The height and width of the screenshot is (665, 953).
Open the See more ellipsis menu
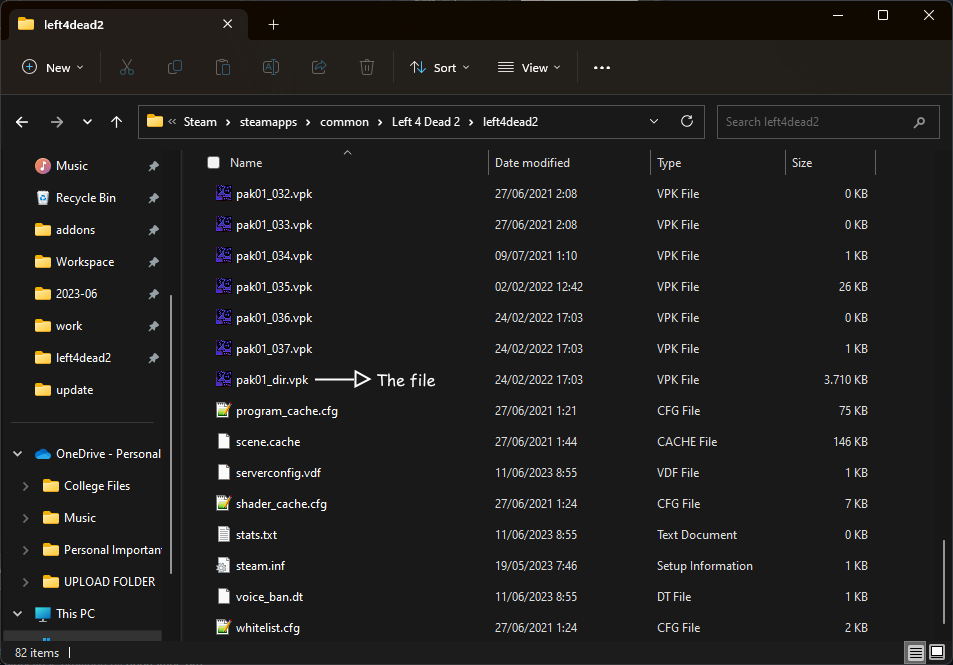coord(601,67)
